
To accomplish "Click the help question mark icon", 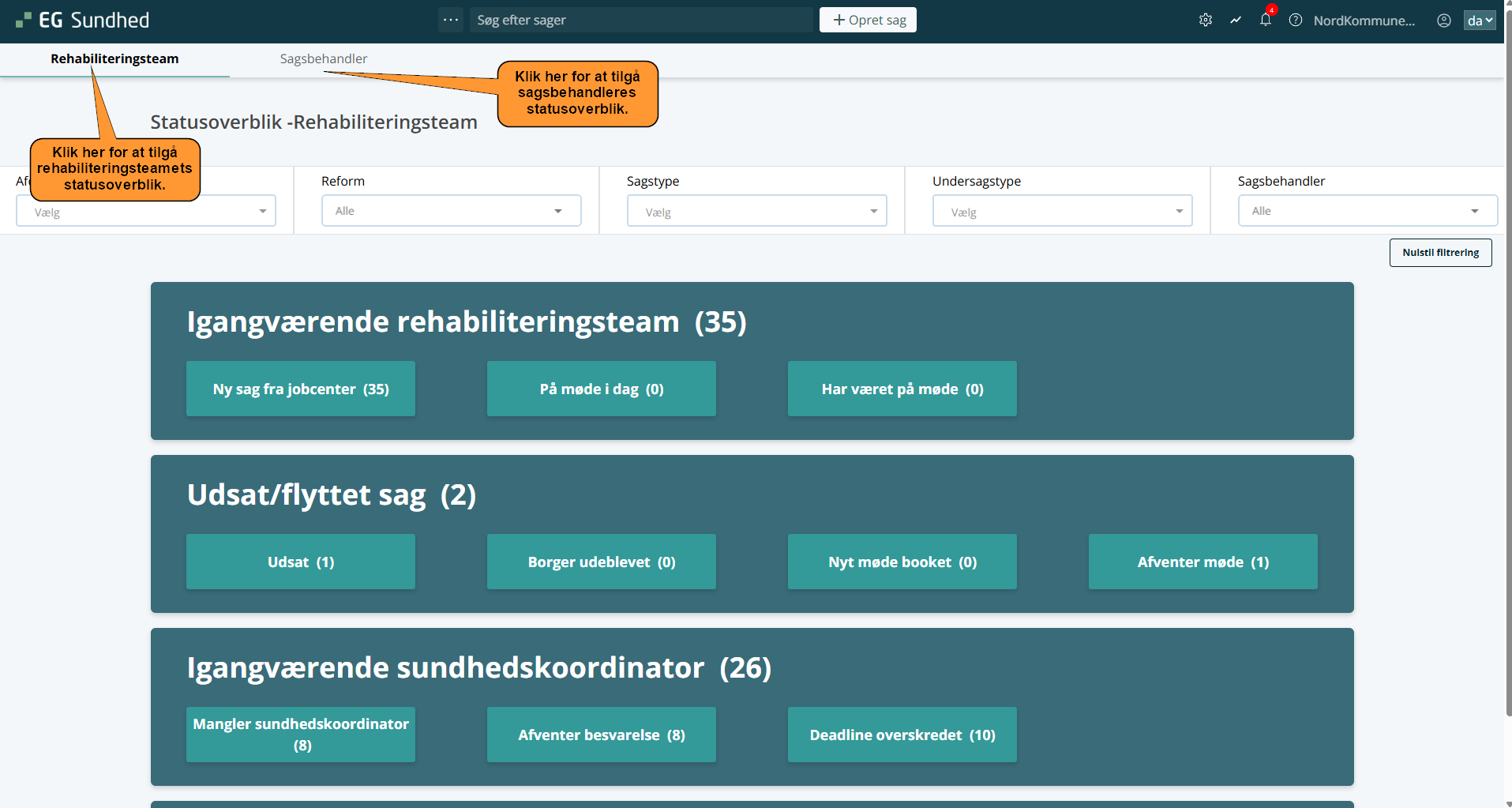I will click(x=1296, y=21).
